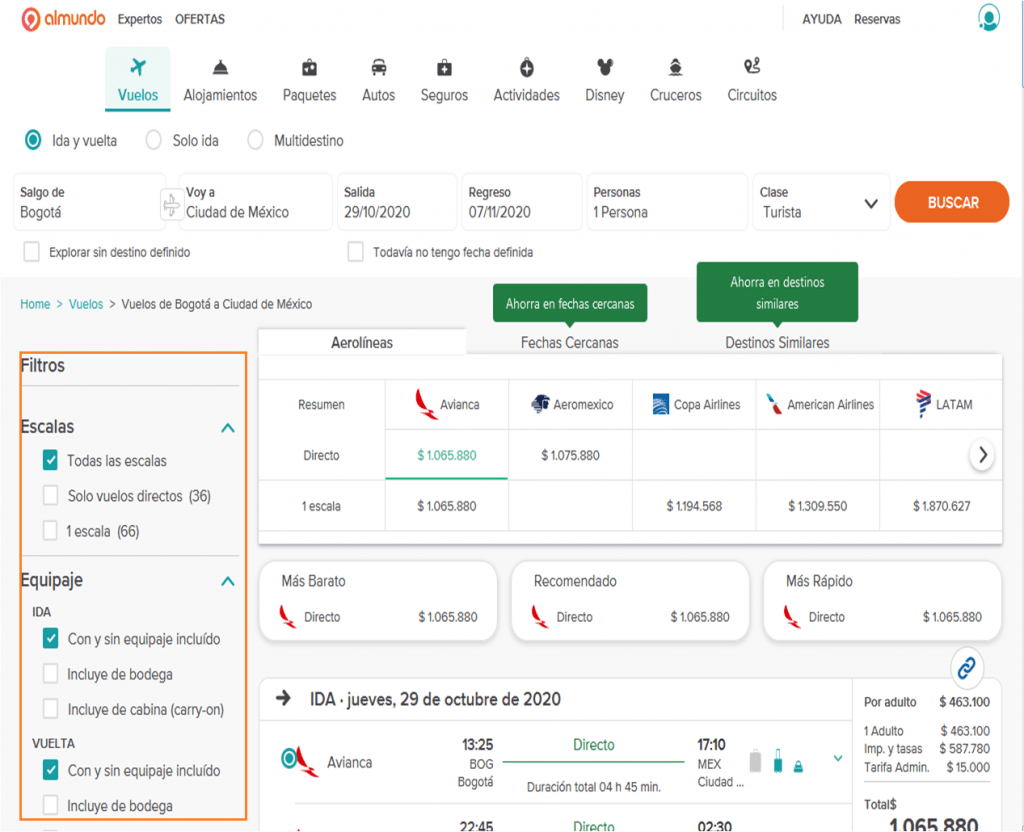The image size is (1024, 832).
Task: Select the Paquetes suitcase icon
Action: click(310, 67)
